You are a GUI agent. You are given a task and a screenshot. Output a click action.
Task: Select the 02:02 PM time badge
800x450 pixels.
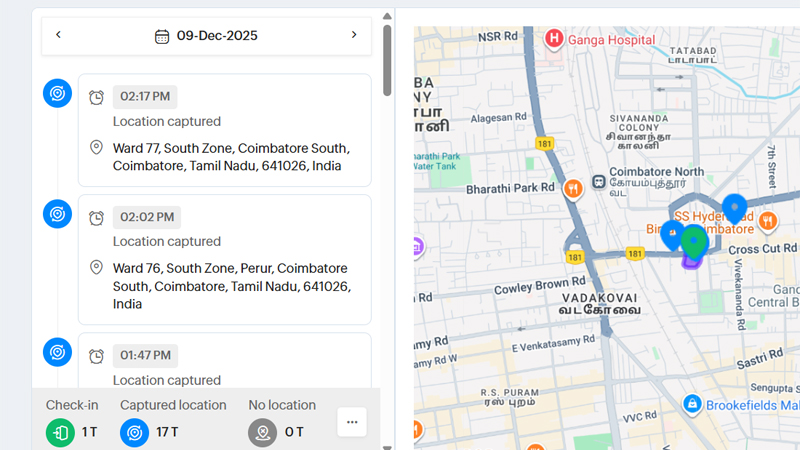(145, 217)
